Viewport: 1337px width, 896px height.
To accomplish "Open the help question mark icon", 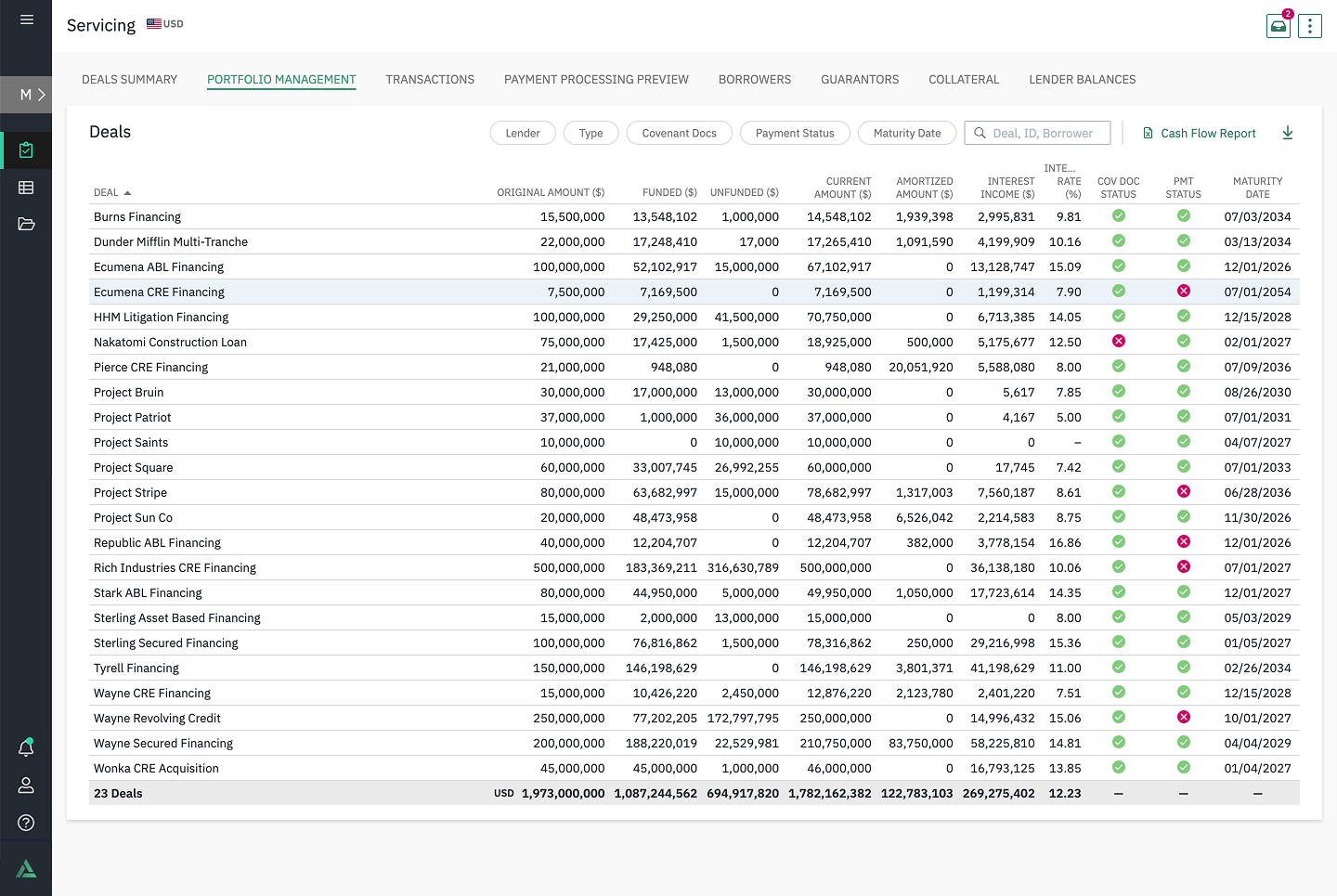I will point(26,823).
